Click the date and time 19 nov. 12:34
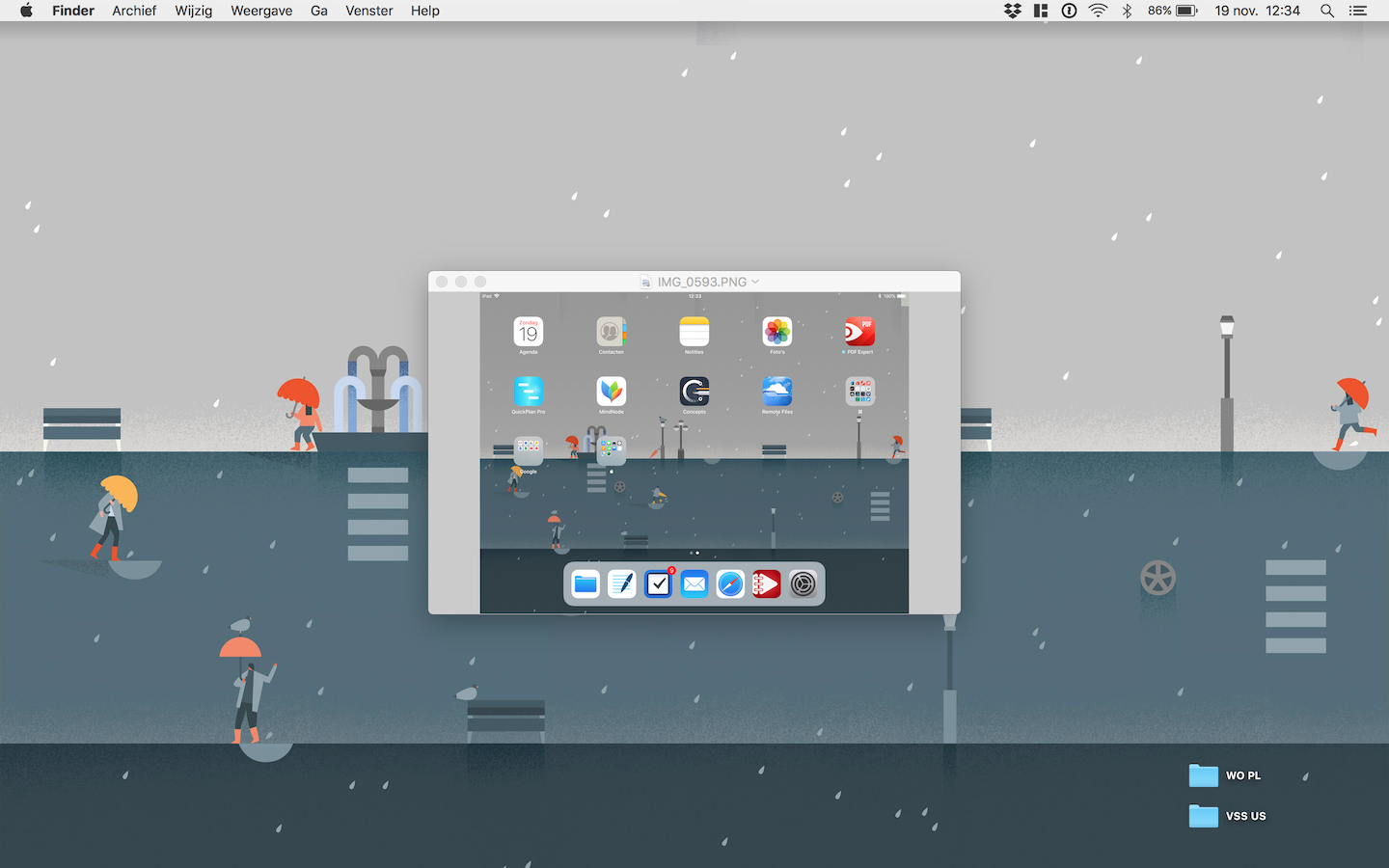 (1258, 11)
